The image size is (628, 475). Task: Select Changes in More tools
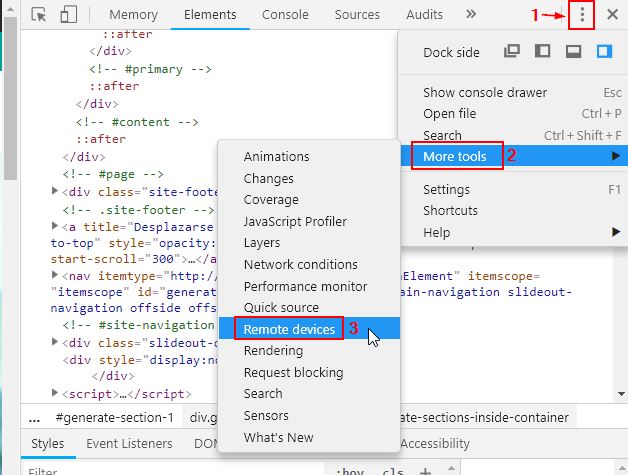[x=309, y=178]
